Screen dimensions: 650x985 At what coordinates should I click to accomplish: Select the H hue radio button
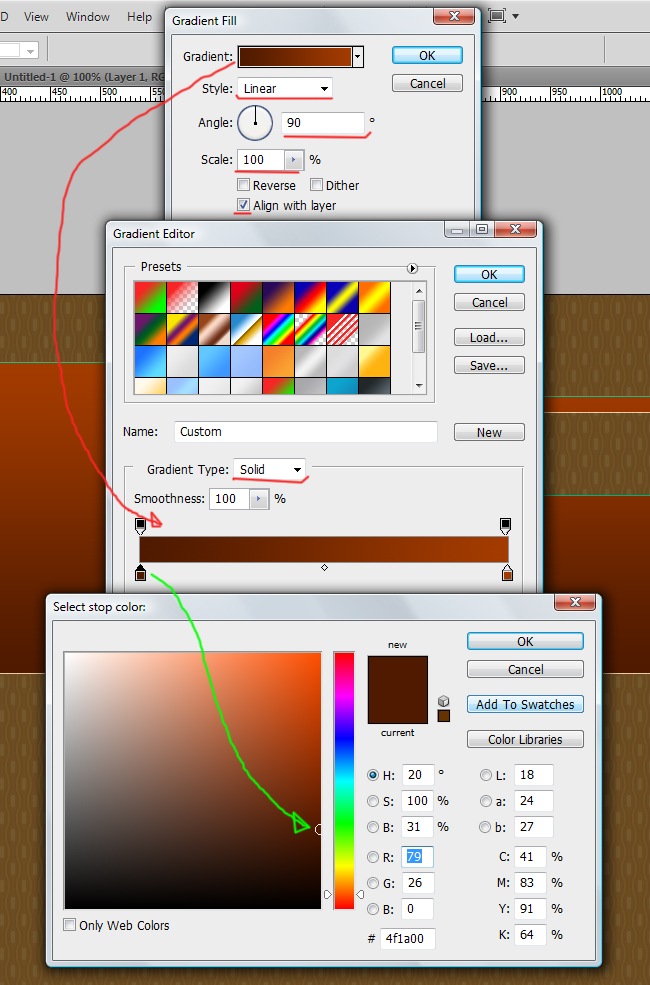point(372,775)
